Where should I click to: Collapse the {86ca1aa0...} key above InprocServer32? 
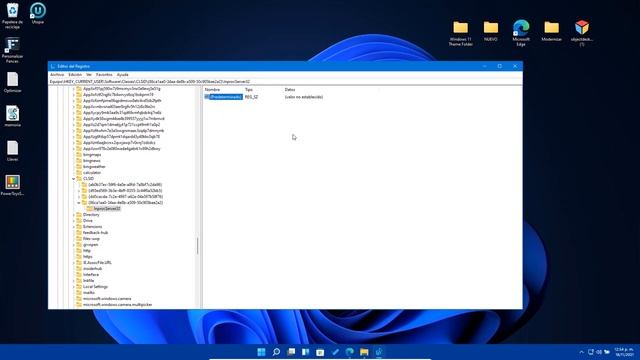(79, 203)
